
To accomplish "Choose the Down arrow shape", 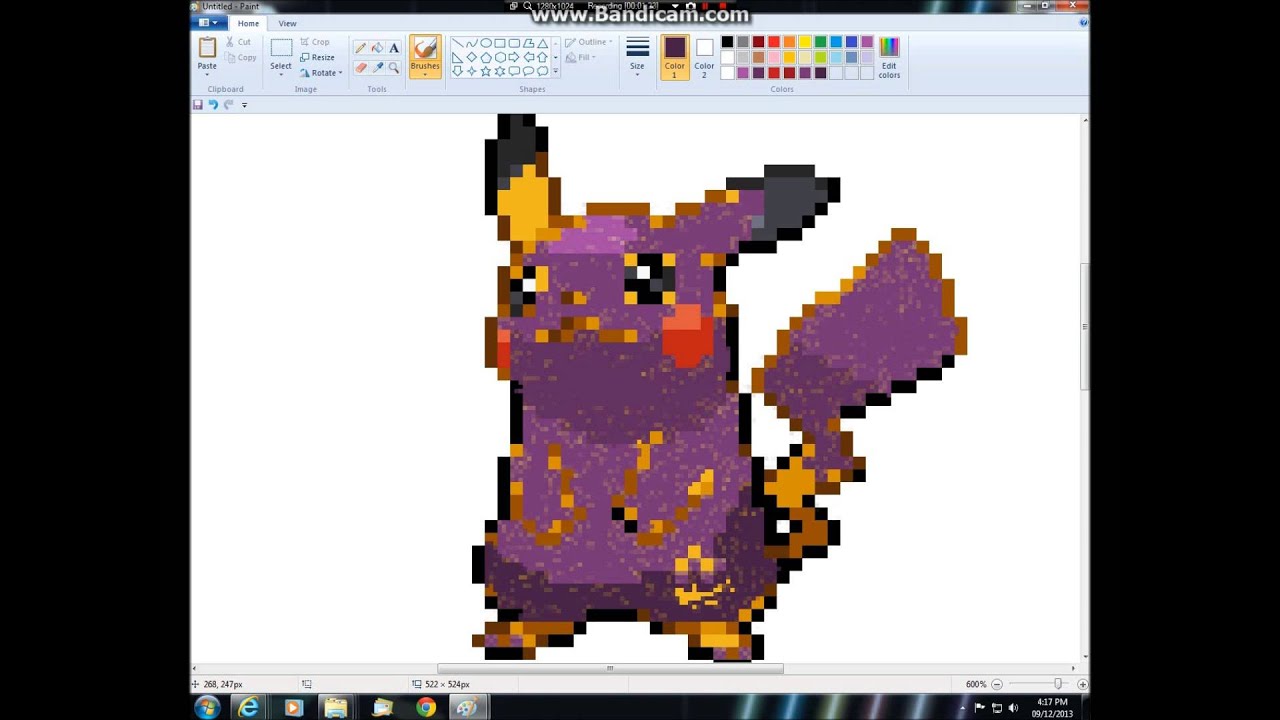I will [x=457, y=71].
